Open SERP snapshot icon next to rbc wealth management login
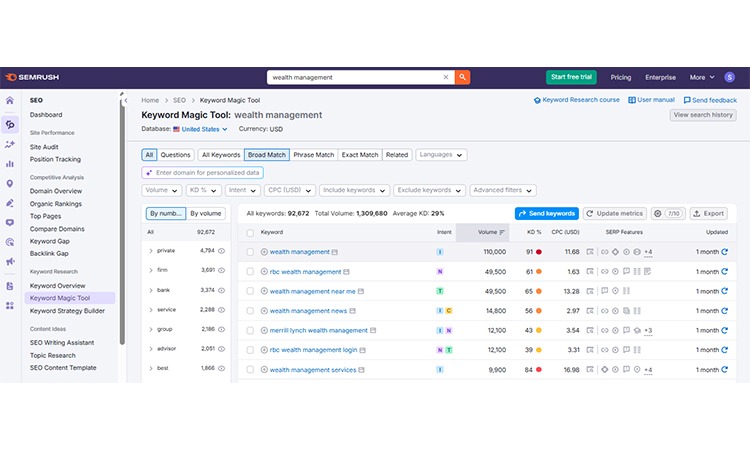Image resolution: width=750 pixels, height=450 pixels. click(x=363, y=350)
